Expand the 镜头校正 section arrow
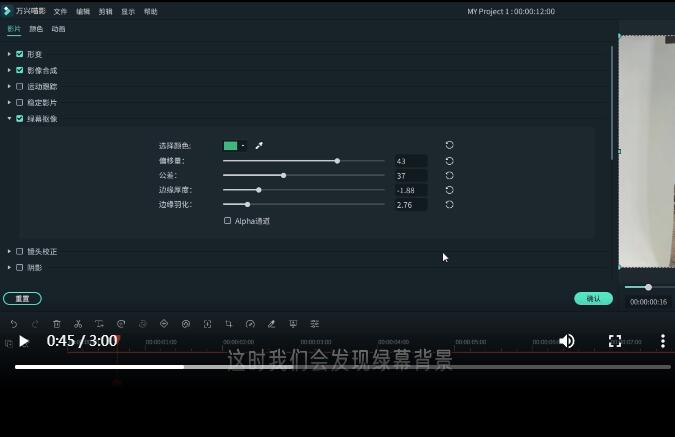 [9, 251]
